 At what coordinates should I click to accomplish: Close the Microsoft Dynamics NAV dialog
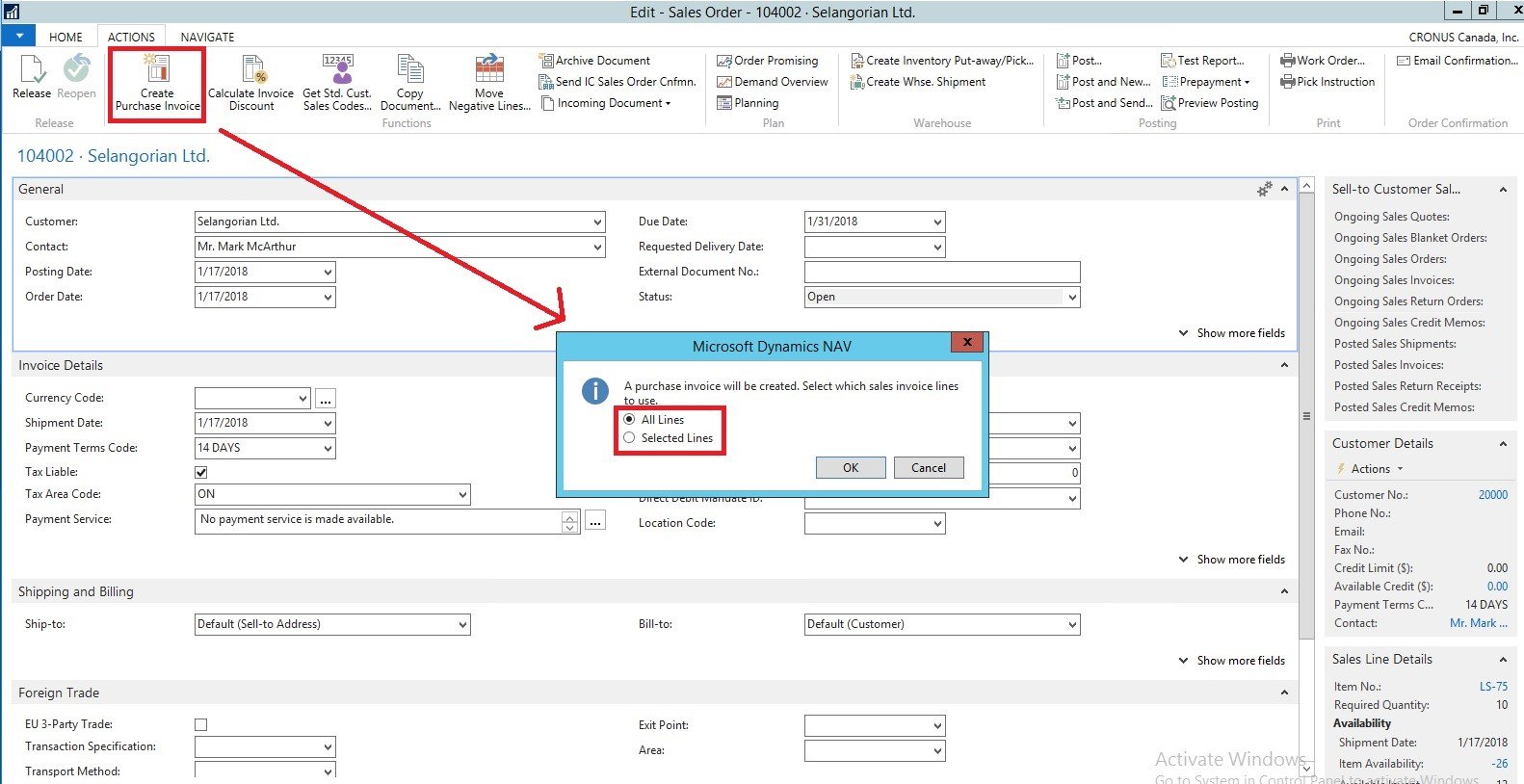pyautogui.click(x=966, y=342)
